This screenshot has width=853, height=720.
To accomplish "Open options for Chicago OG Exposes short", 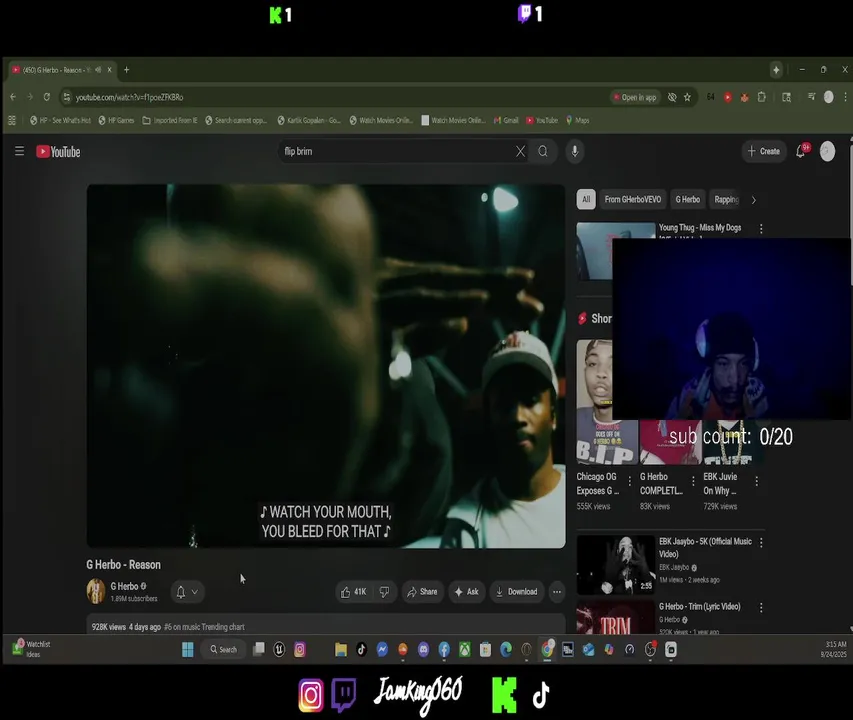I will click(x=629, y=481).
